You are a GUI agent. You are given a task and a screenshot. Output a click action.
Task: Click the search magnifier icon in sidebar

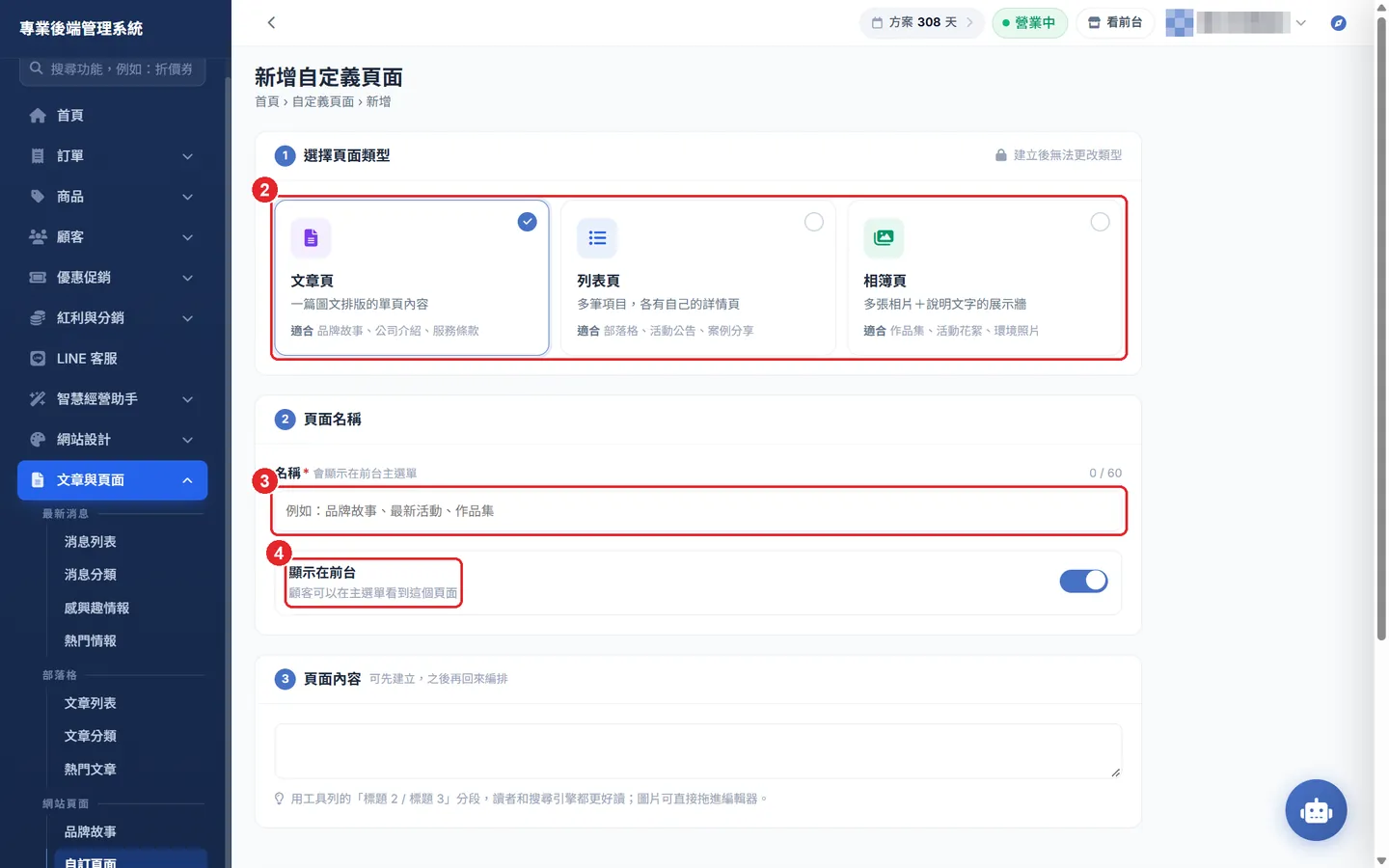coord(36,68)
